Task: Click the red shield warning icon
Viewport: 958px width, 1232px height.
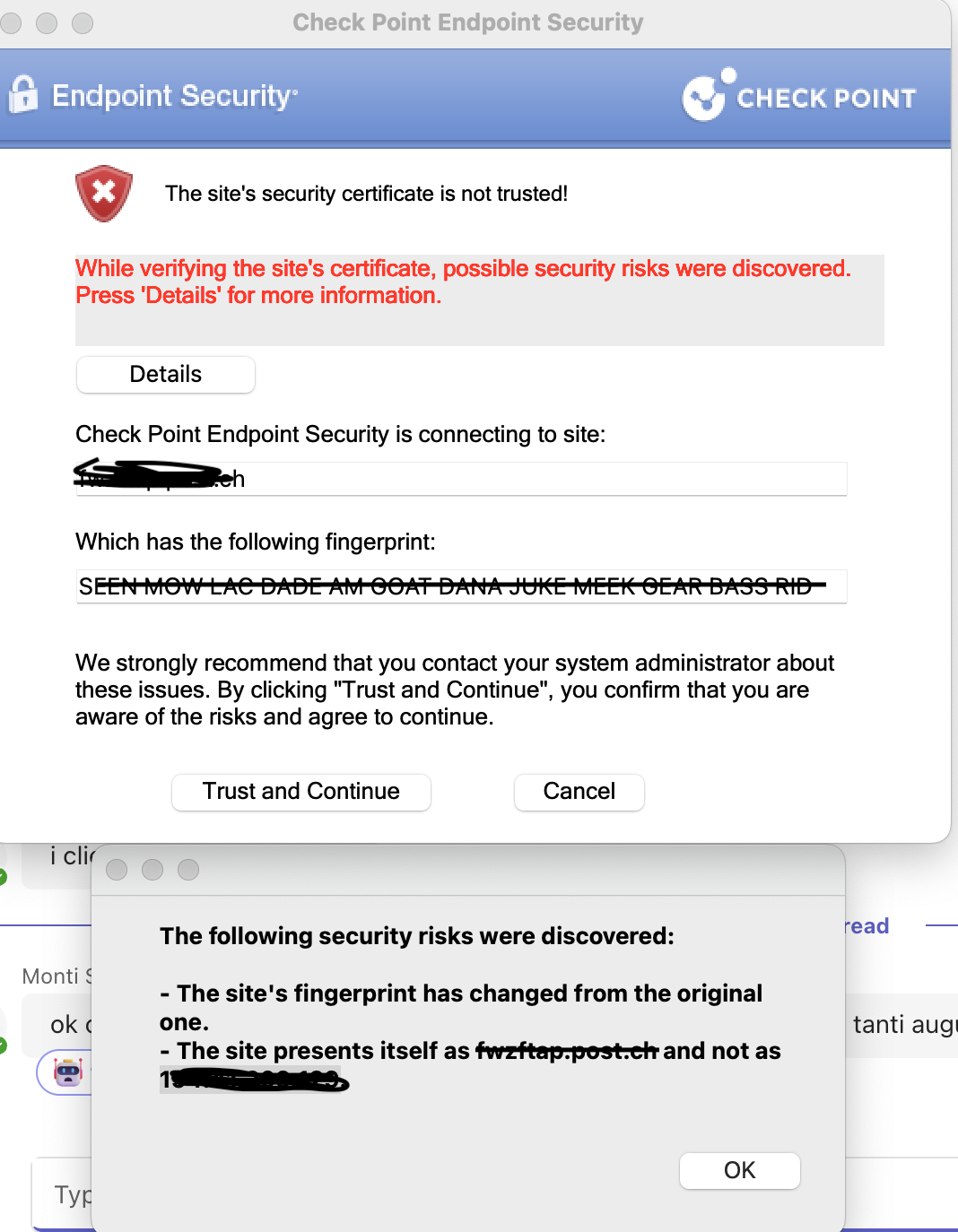Action: pyautogui.click(x=103, y=193)
